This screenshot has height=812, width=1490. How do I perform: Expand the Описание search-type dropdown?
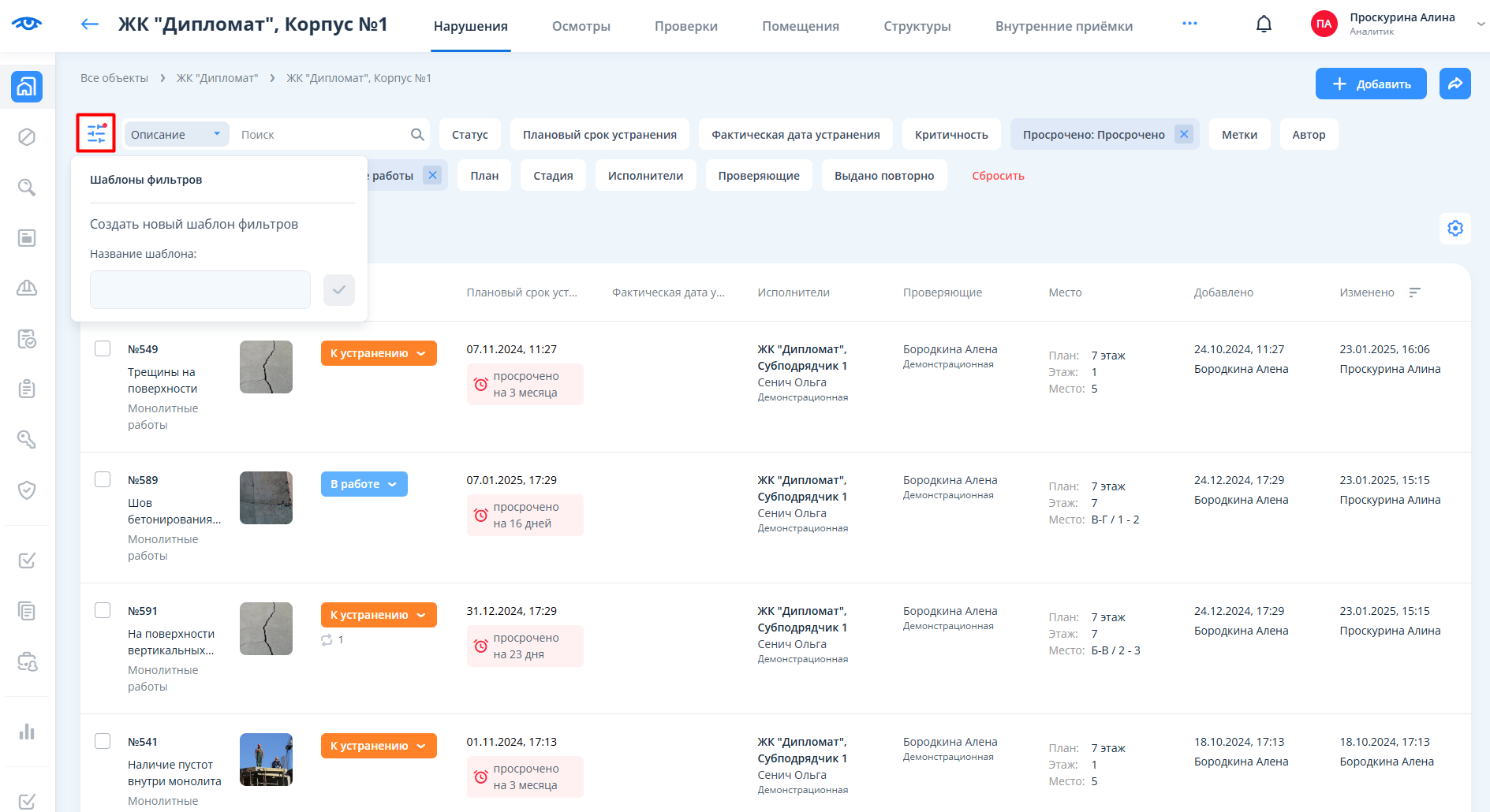[x=175, y=135]
